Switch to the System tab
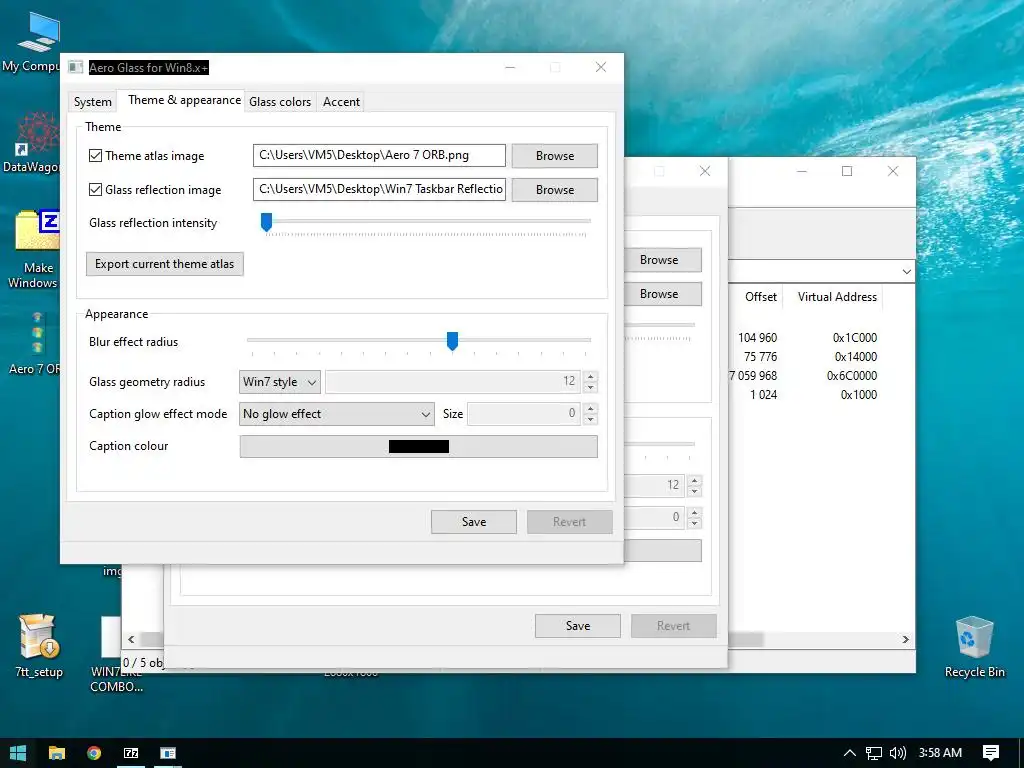Screen dimensions: 1024x768 (93, 102)
